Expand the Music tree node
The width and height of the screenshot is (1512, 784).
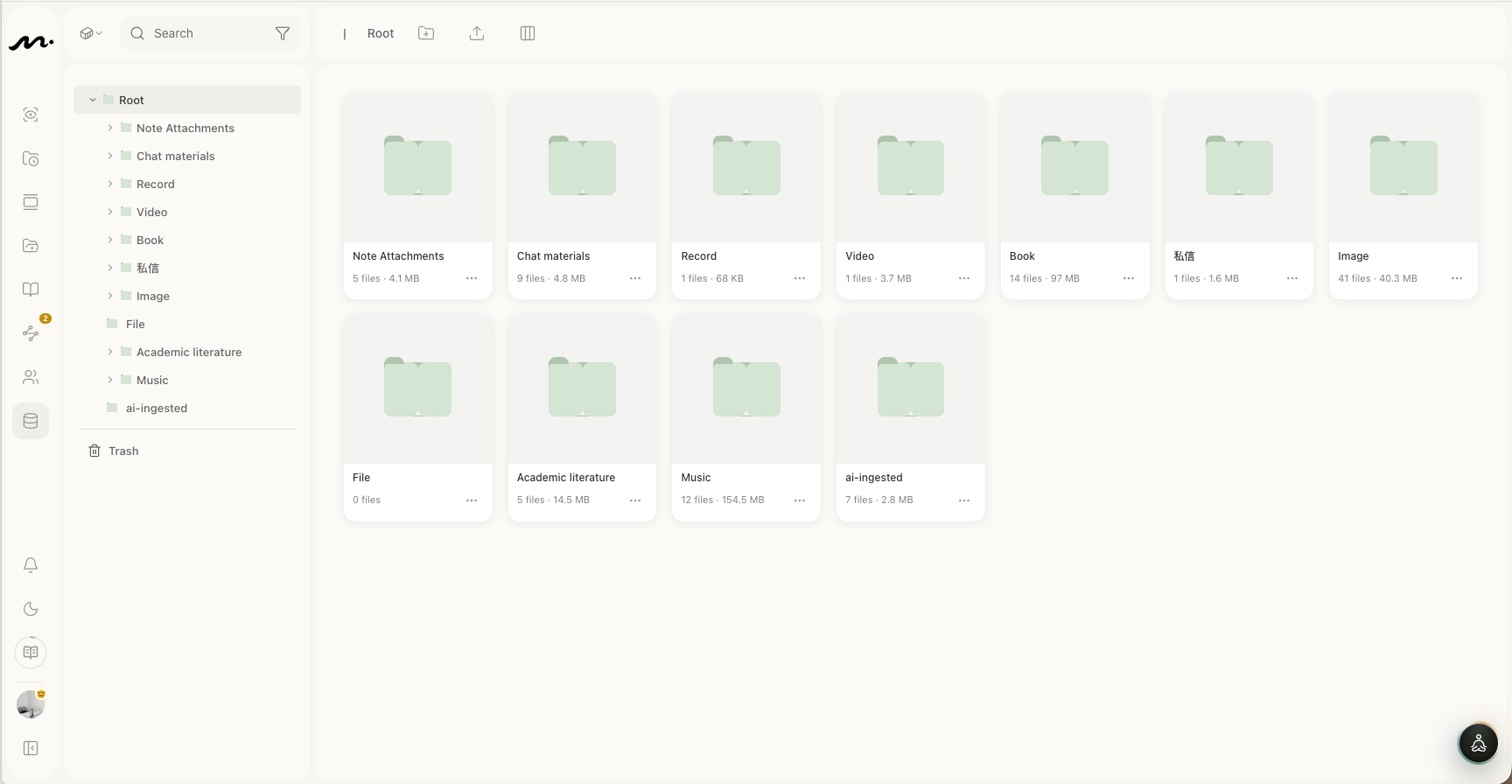click(x=110, y=380)
